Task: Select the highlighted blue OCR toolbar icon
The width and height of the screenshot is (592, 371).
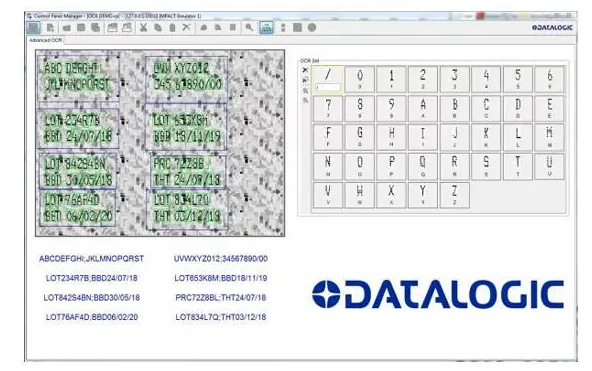Action: [266, 28]
